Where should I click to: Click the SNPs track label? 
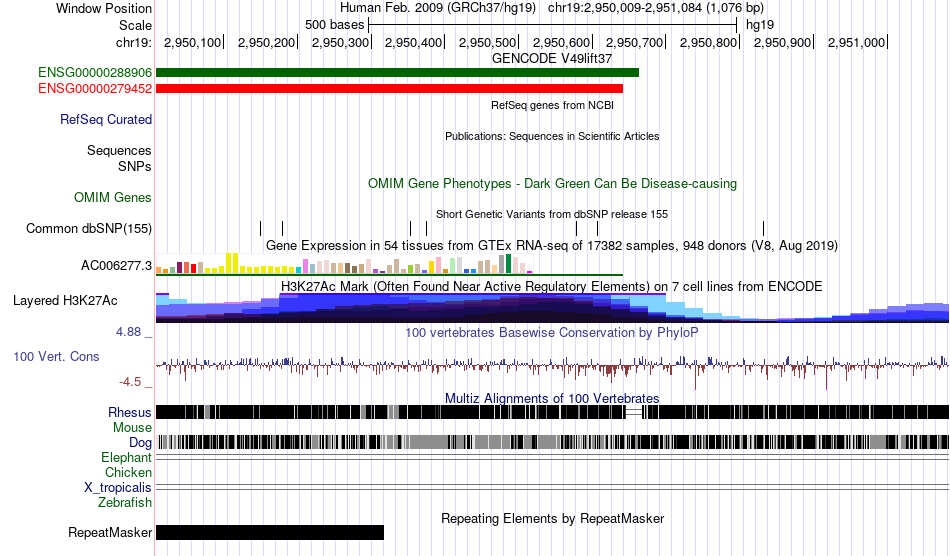tap(135, 166)
